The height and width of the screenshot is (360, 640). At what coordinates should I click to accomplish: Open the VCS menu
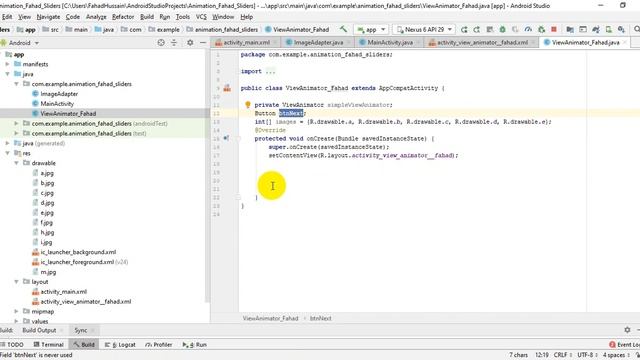pos(201,17)
